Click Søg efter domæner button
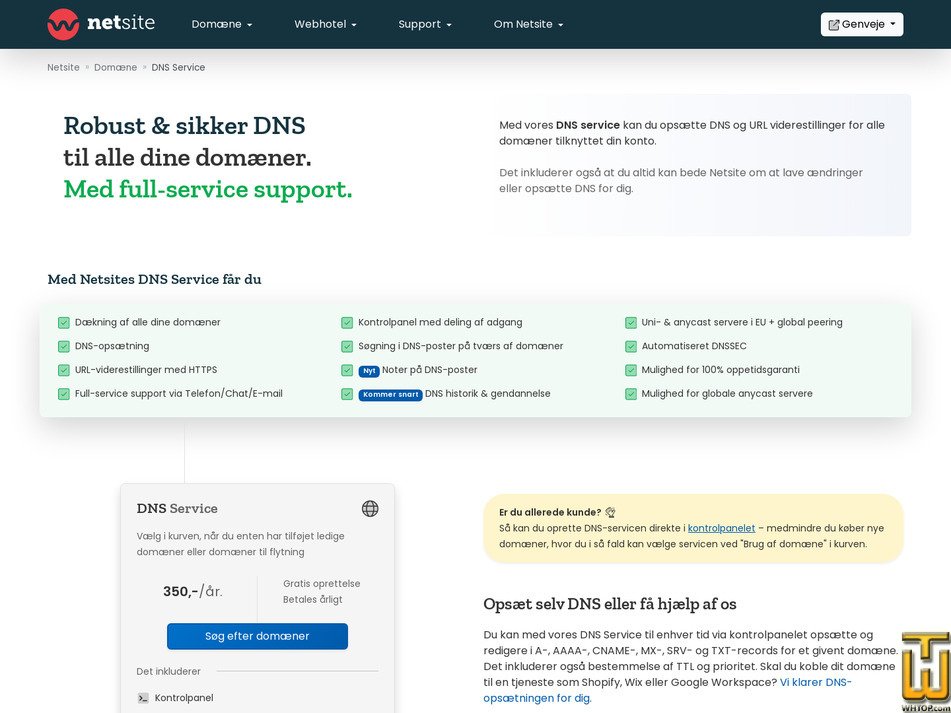951x713 pixels. pos(257,636)
